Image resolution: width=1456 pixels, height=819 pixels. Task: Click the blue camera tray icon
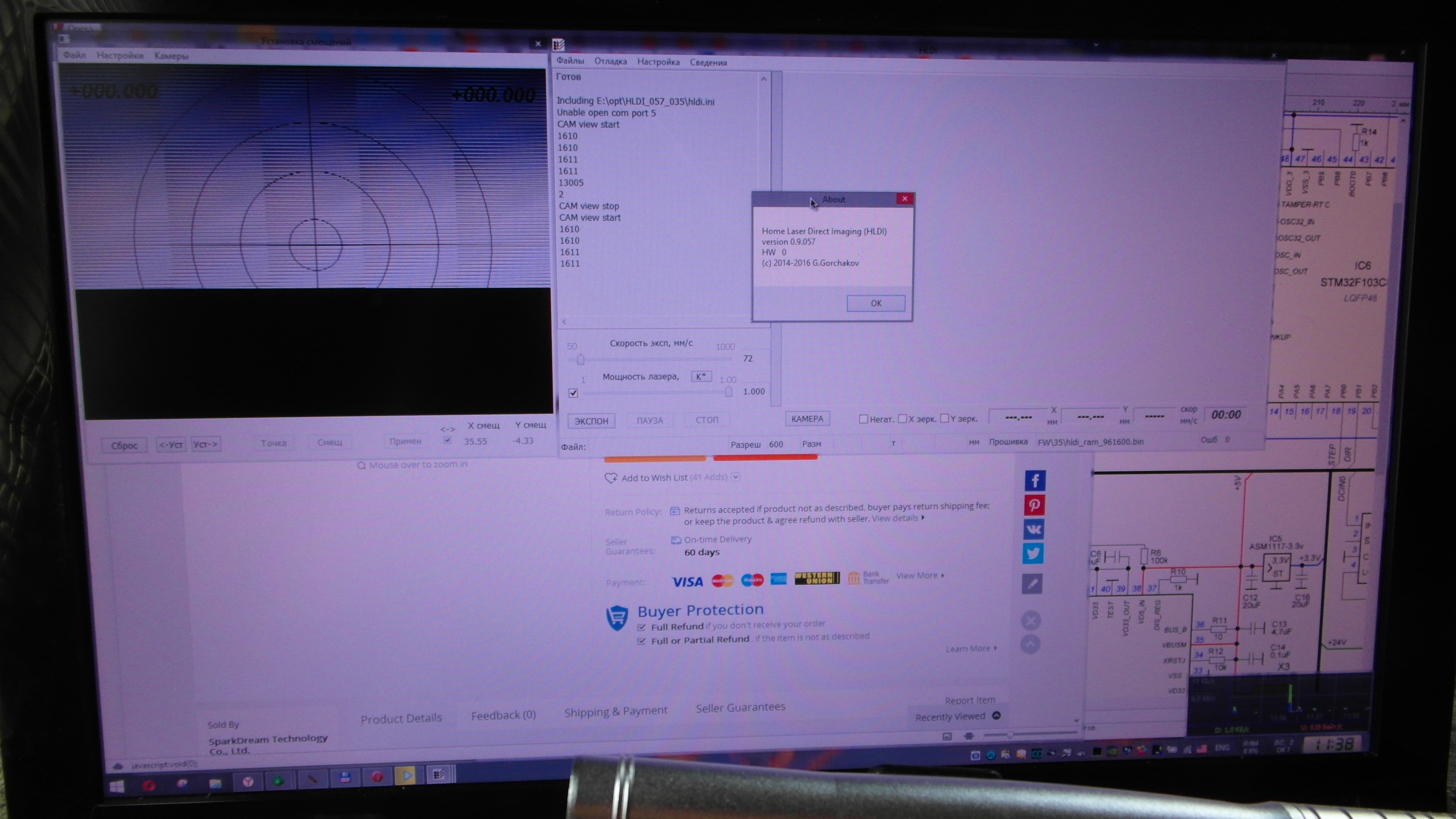point(975,755)
